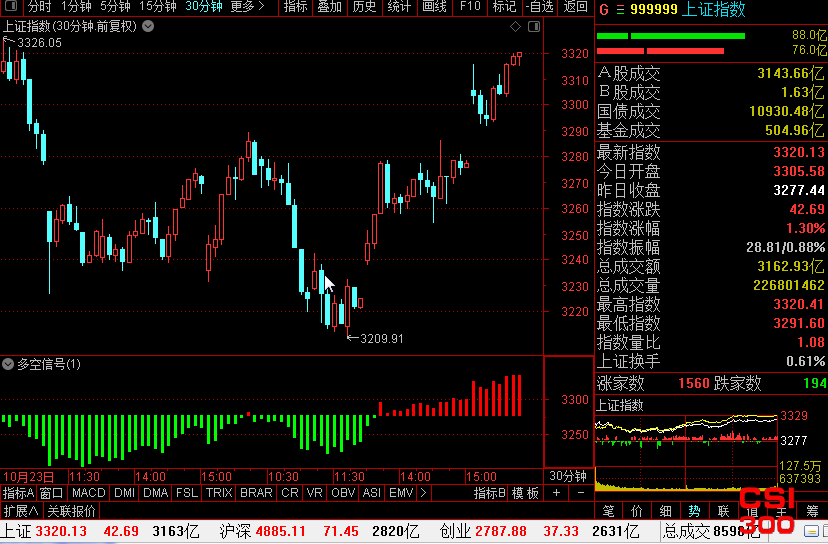
Task: Click the 标记 mark button
Action: click(504, 6)
